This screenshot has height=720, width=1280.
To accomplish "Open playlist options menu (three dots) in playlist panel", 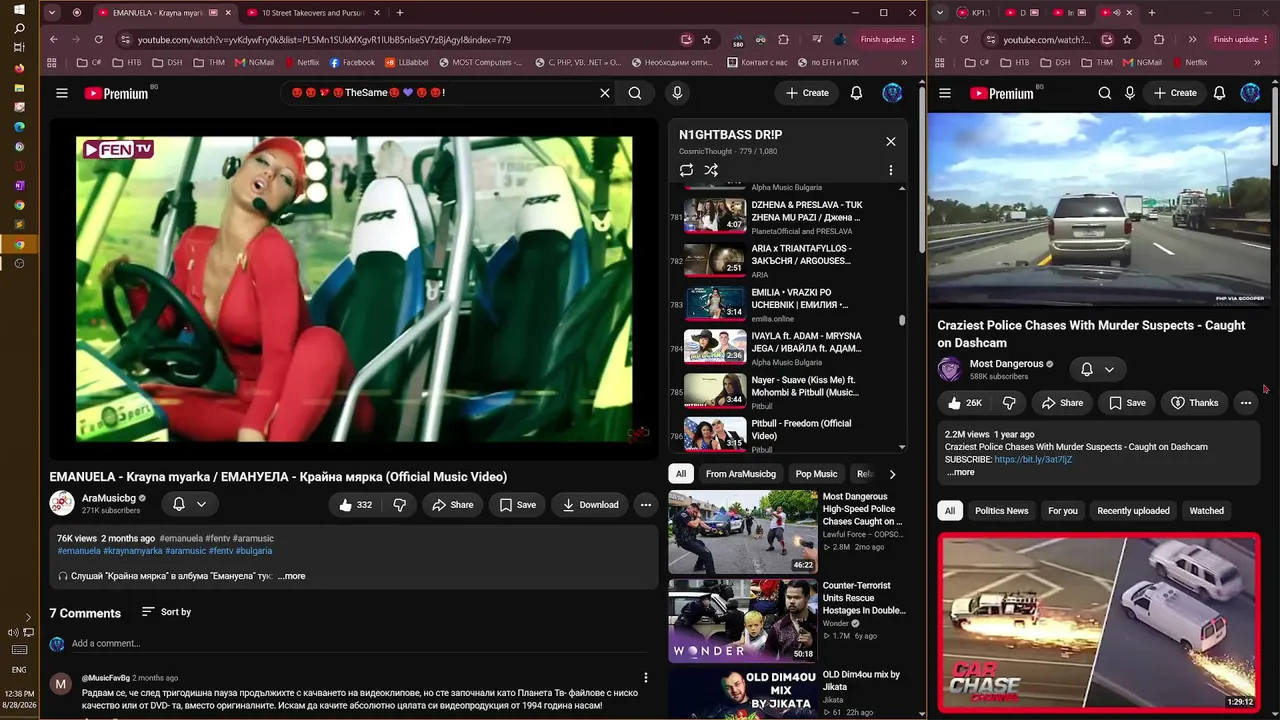I will [891, 170].
